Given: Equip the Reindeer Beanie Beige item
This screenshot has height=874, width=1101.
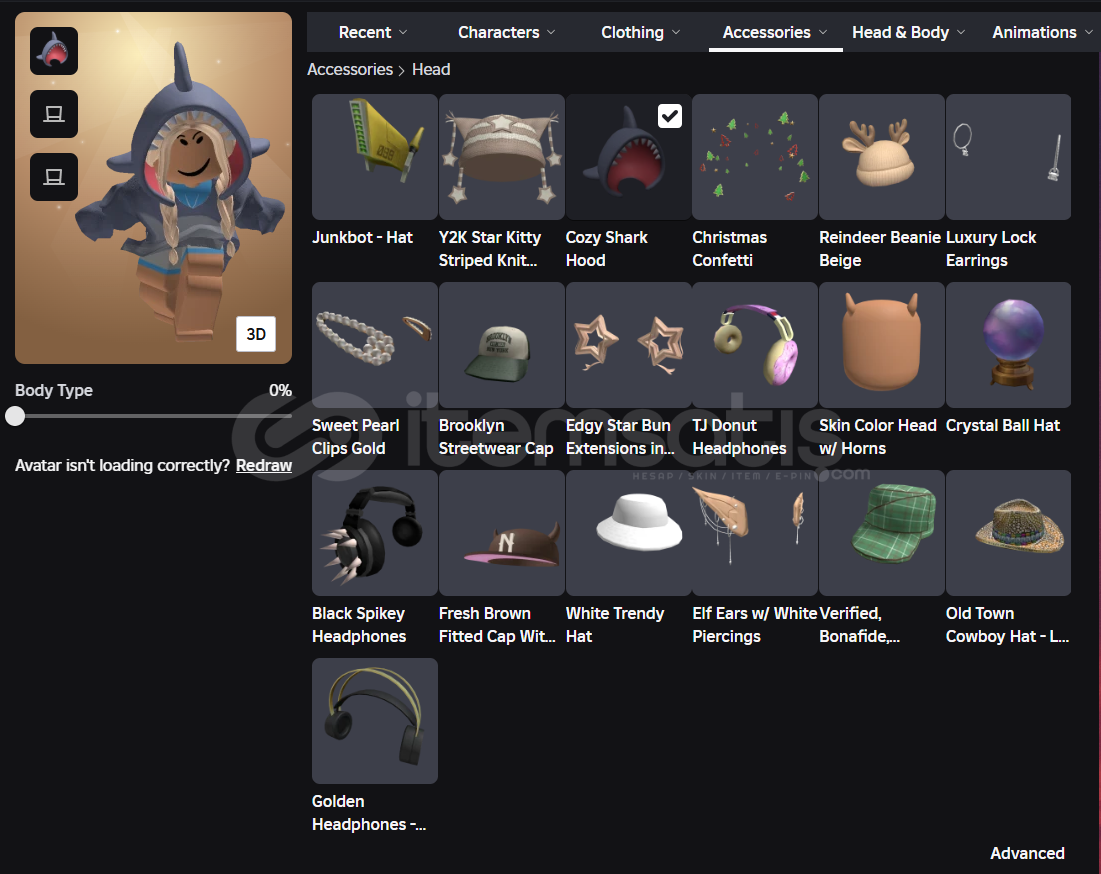Looking at the screenshot, I should coord(881,157).
